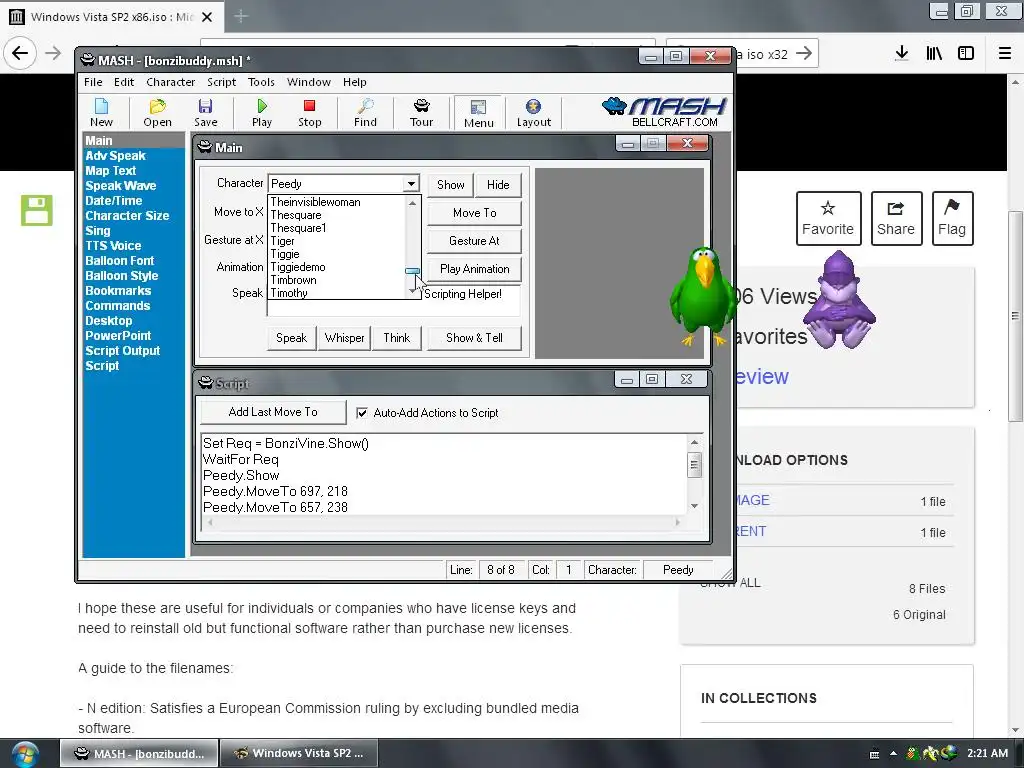Open a script with the Open icon
The image size is (1024, 768).
[x=157, y=112]
